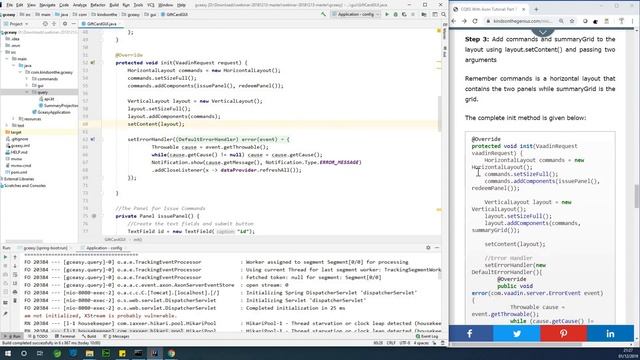Share the page on Twitter
This screenshot has height=360, width=640.
tap(517, 333)
